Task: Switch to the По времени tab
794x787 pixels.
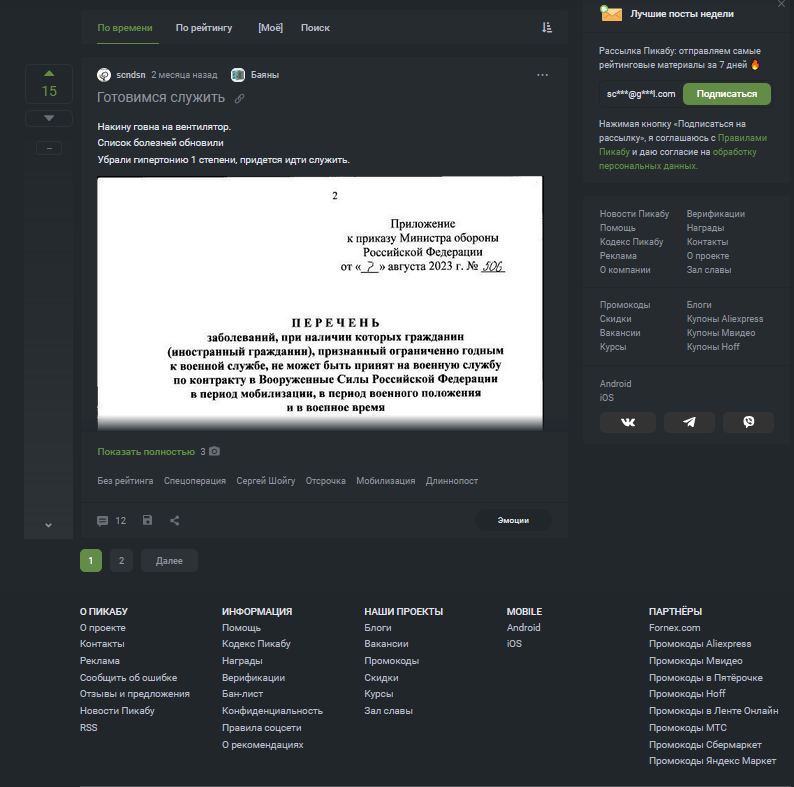Action: [x=125, y=28]
